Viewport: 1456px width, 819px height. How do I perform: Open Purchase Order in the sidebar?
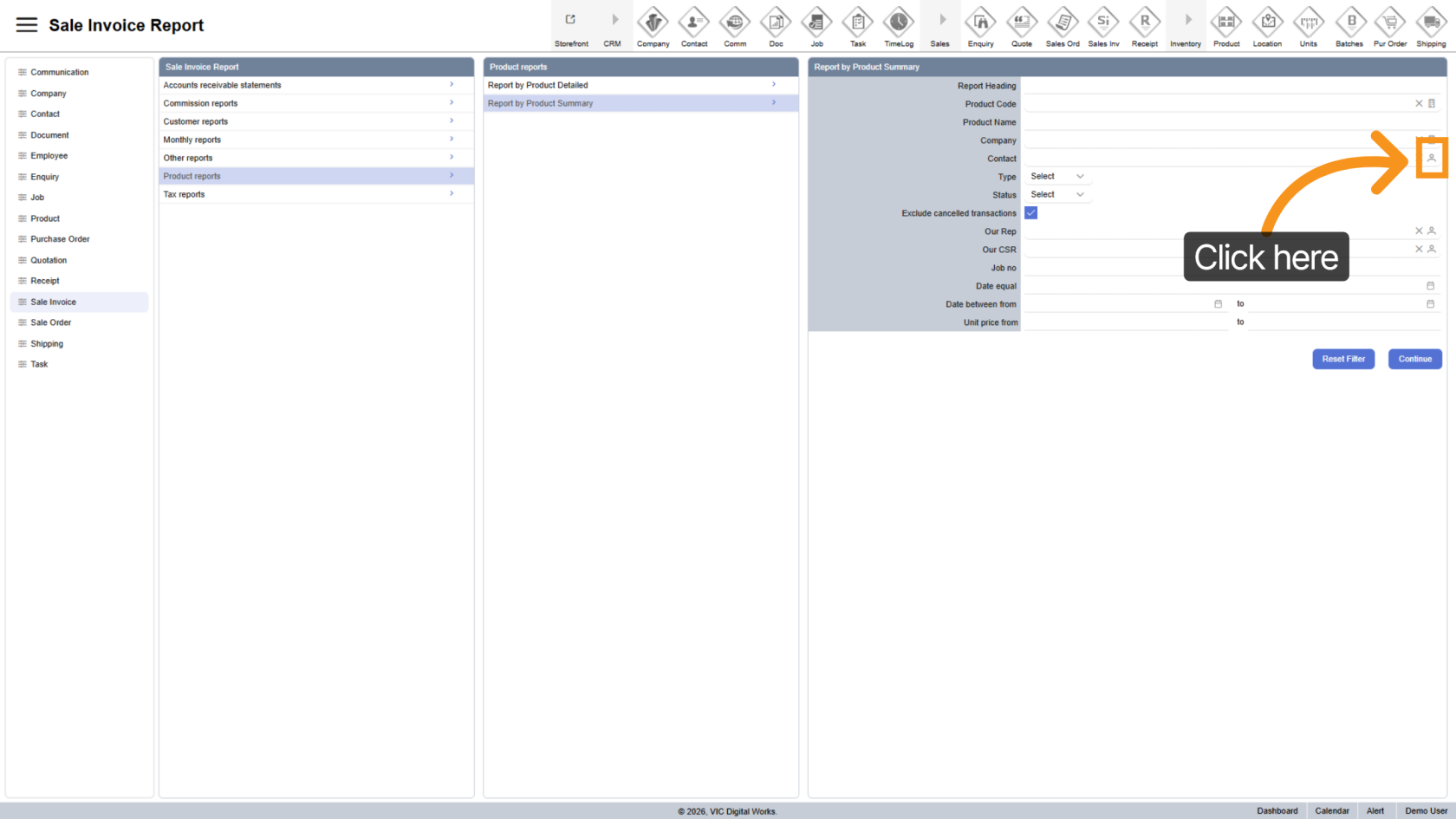coord(60,239)
